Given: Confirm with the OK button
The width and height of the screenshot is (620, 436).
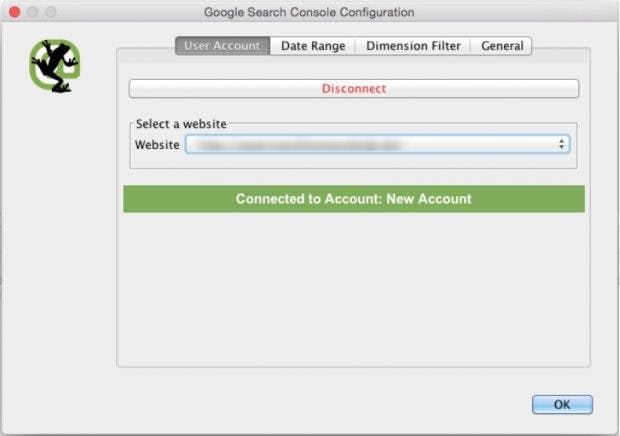Looking at the screenshot, I should pos(562,404).
